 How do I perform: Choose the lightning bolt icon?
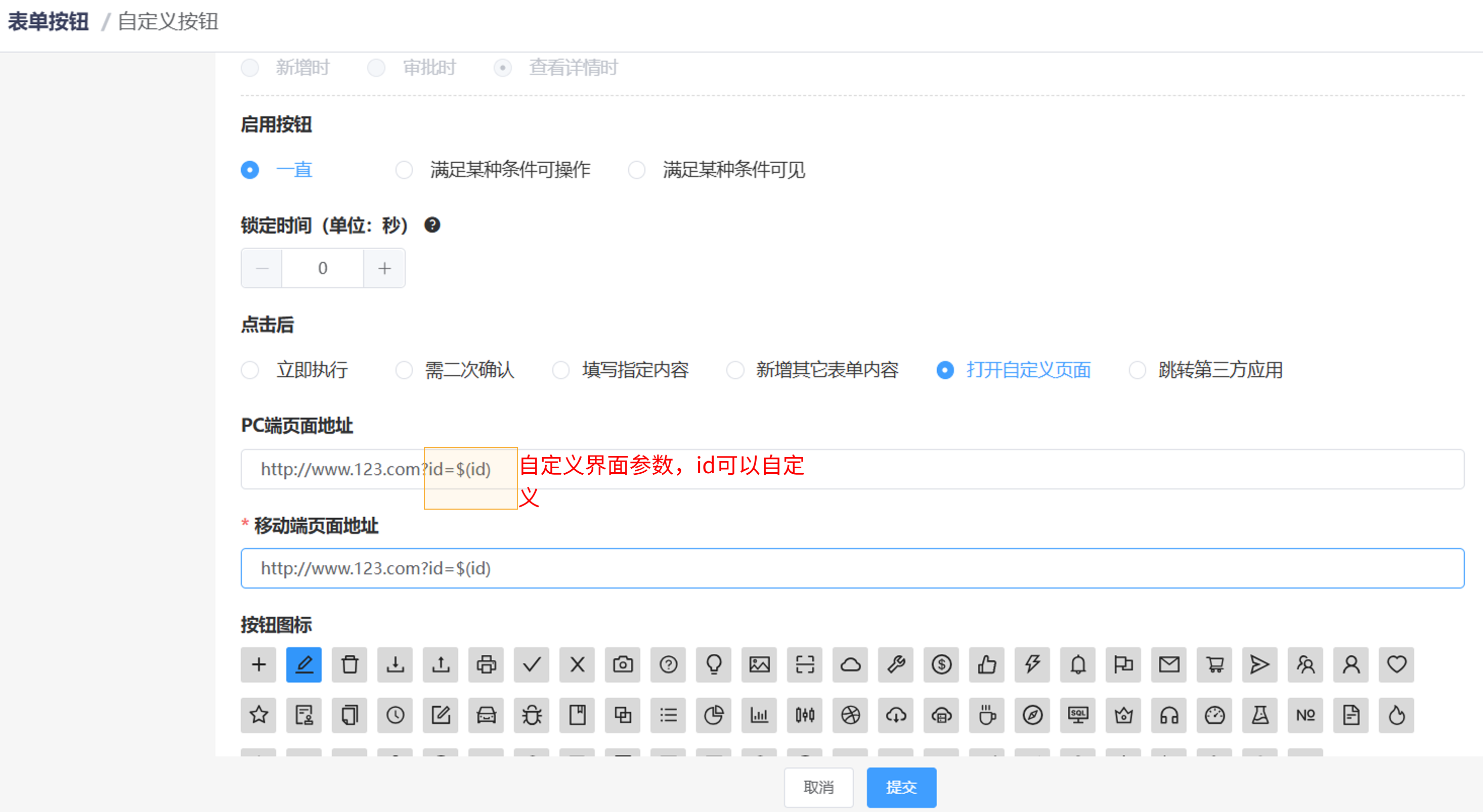[1032, 665]
